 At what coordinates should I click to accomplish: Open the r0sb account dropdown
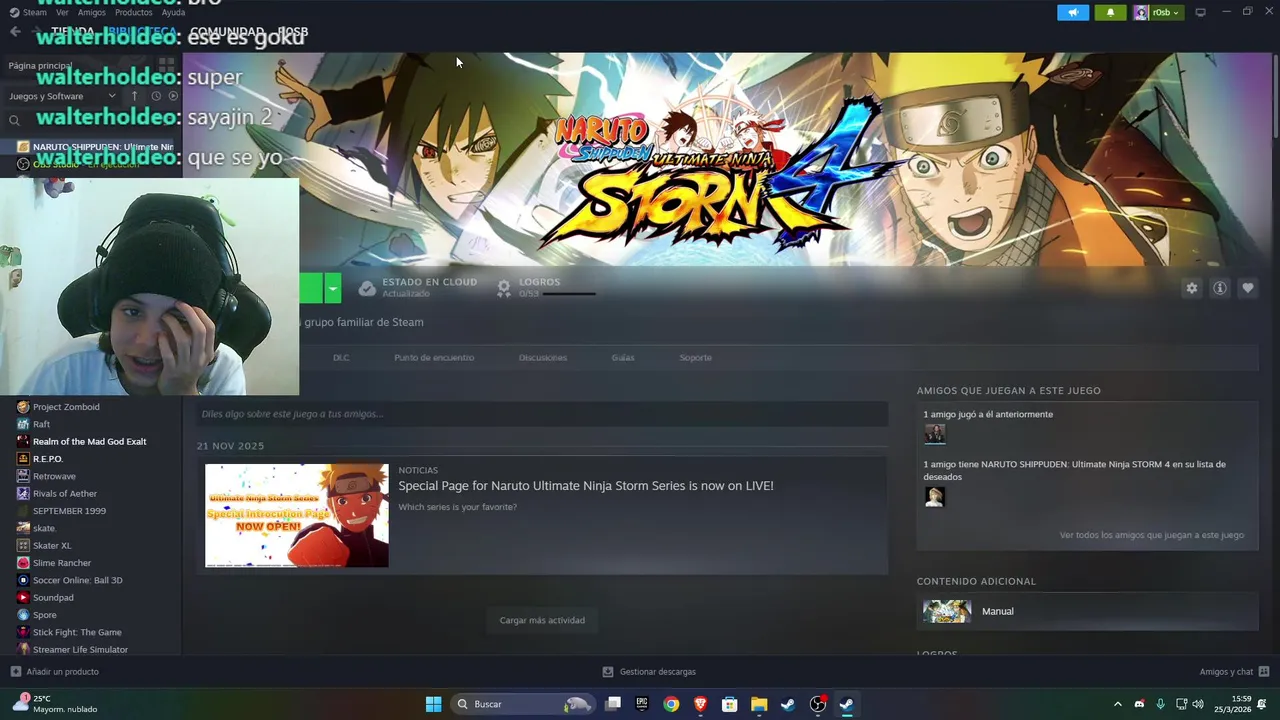(1157, 12)
